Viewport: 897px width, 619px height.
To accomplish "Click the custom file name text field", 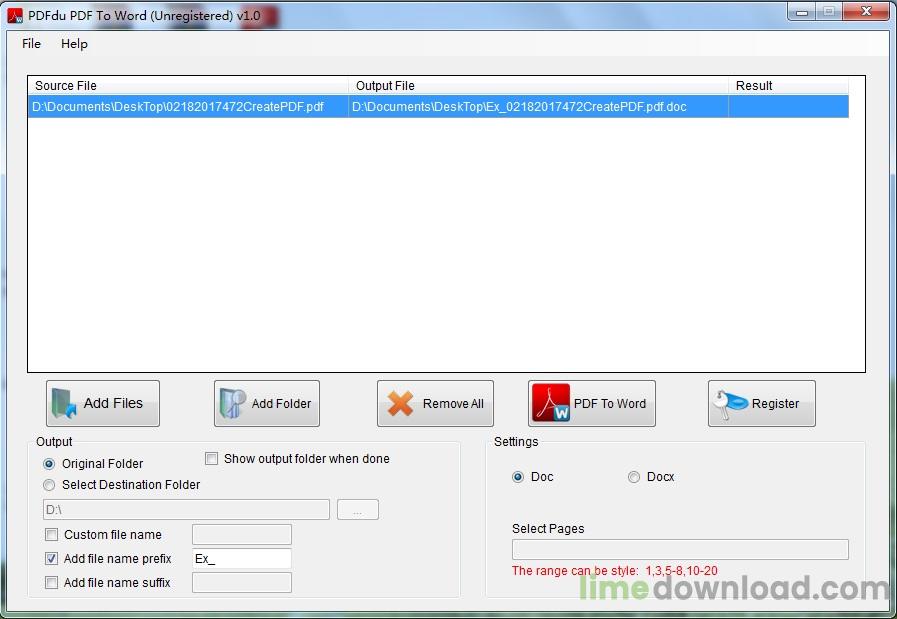I will click(x=241, y=534).
